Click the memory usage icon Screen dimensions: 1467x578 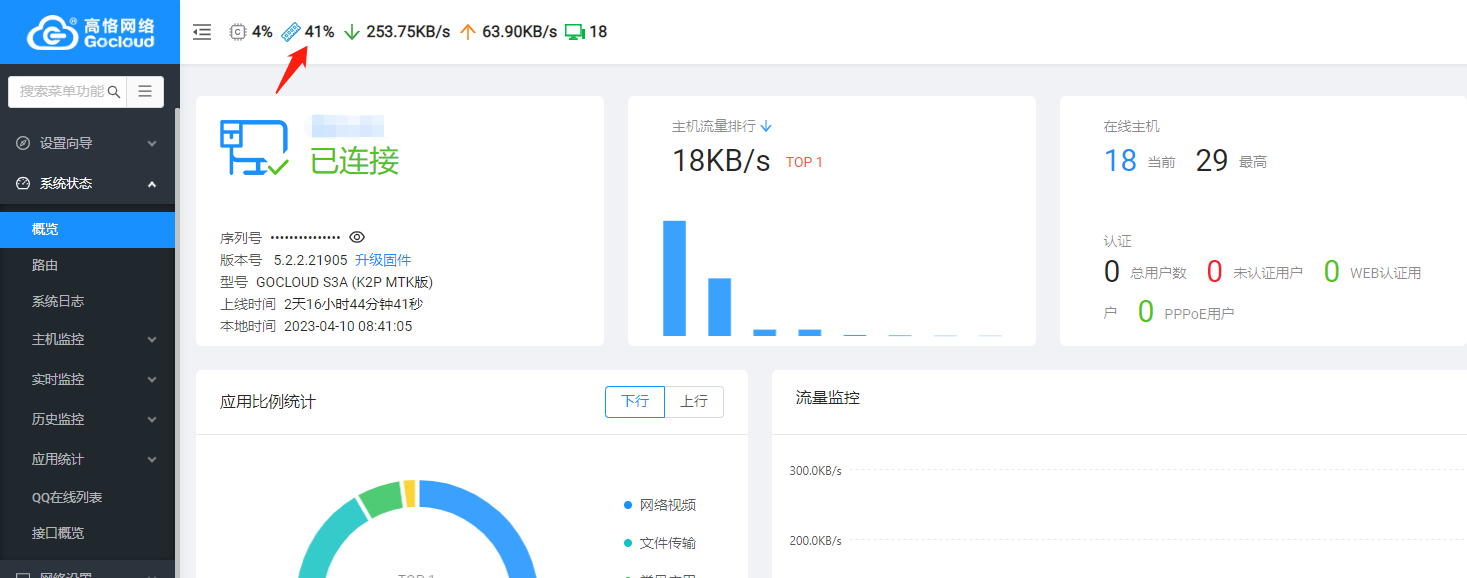pos(291,32)
